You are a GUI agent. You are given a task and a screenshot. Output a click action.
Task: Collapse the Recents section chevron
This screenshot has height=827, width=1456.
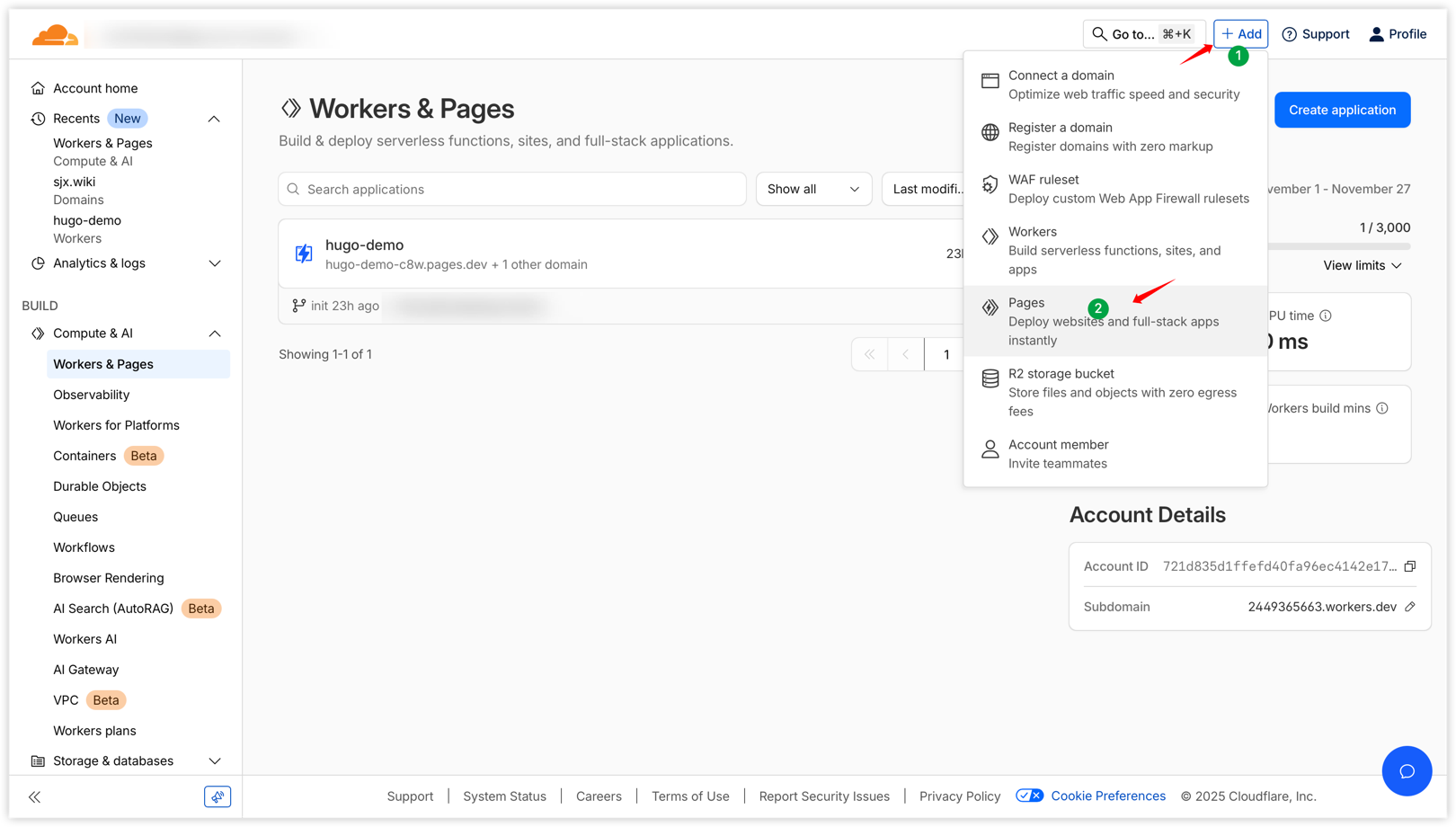214,119
